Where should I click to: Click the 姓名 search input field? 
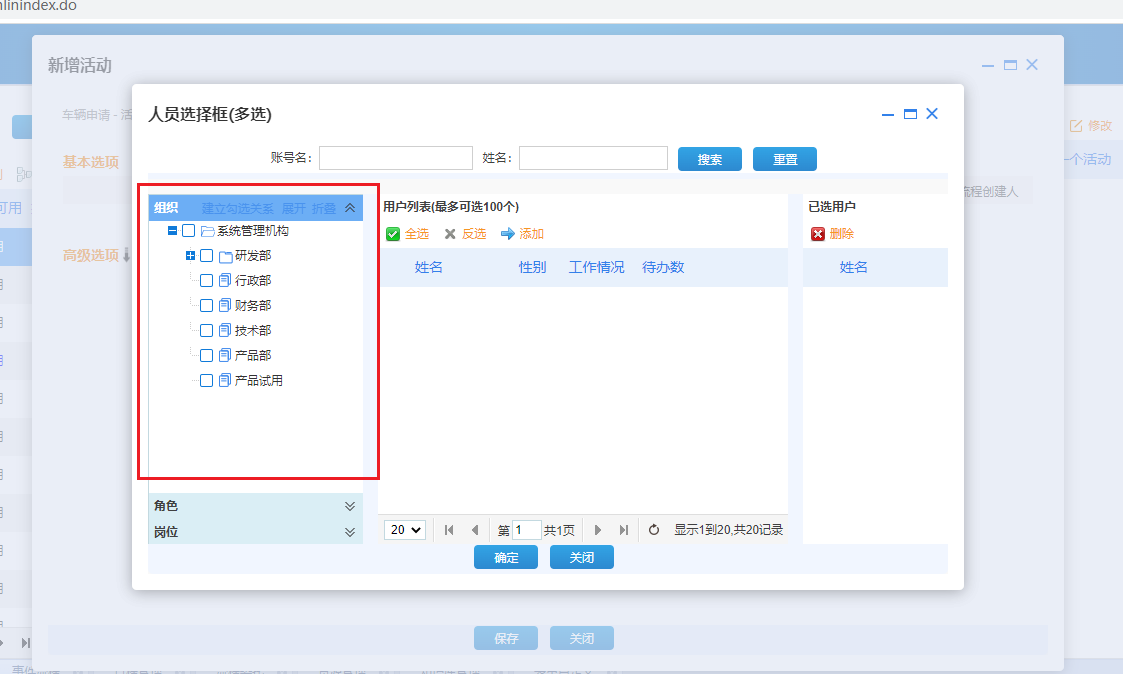(593, 158)
